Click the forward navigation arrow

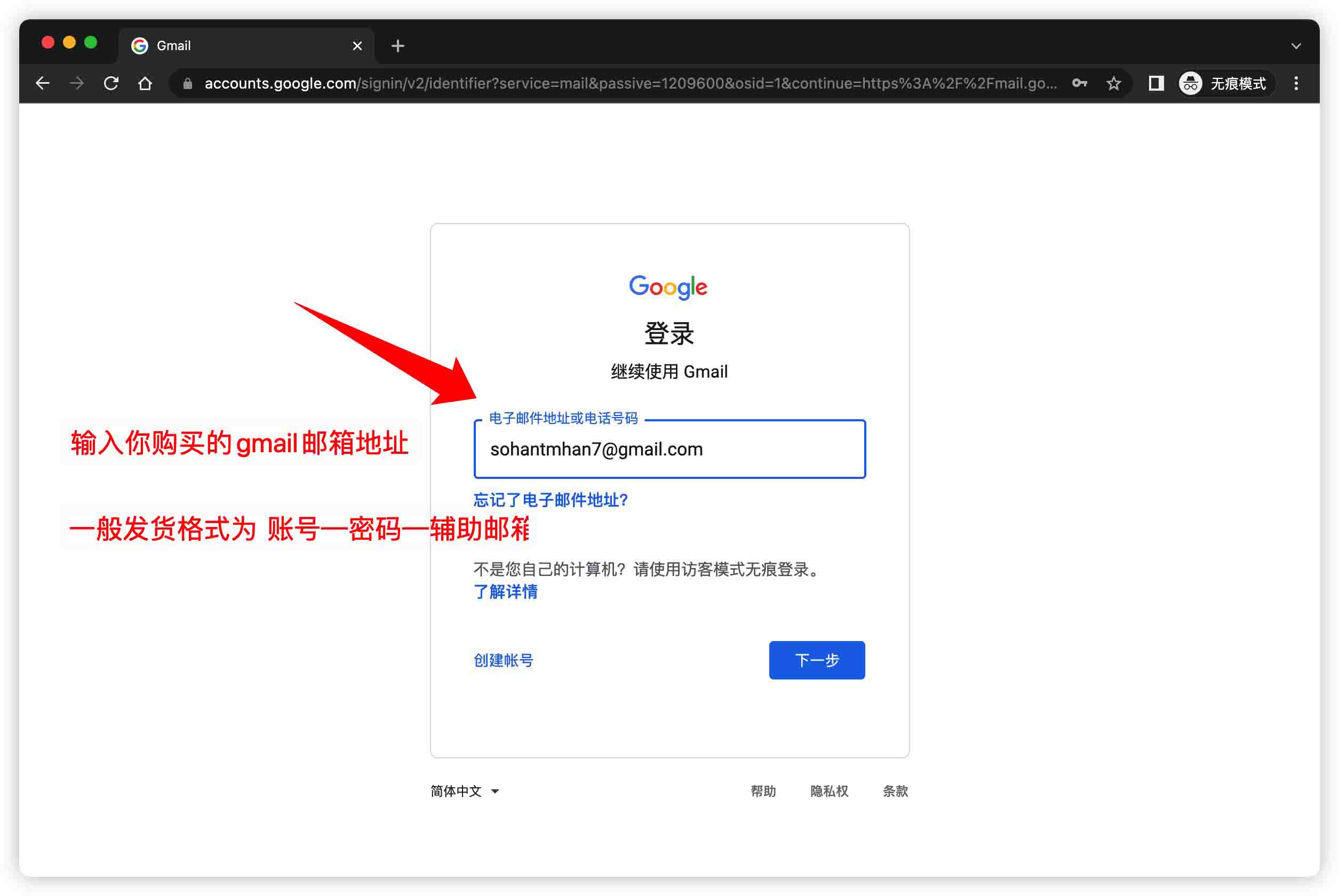point(77,83)
